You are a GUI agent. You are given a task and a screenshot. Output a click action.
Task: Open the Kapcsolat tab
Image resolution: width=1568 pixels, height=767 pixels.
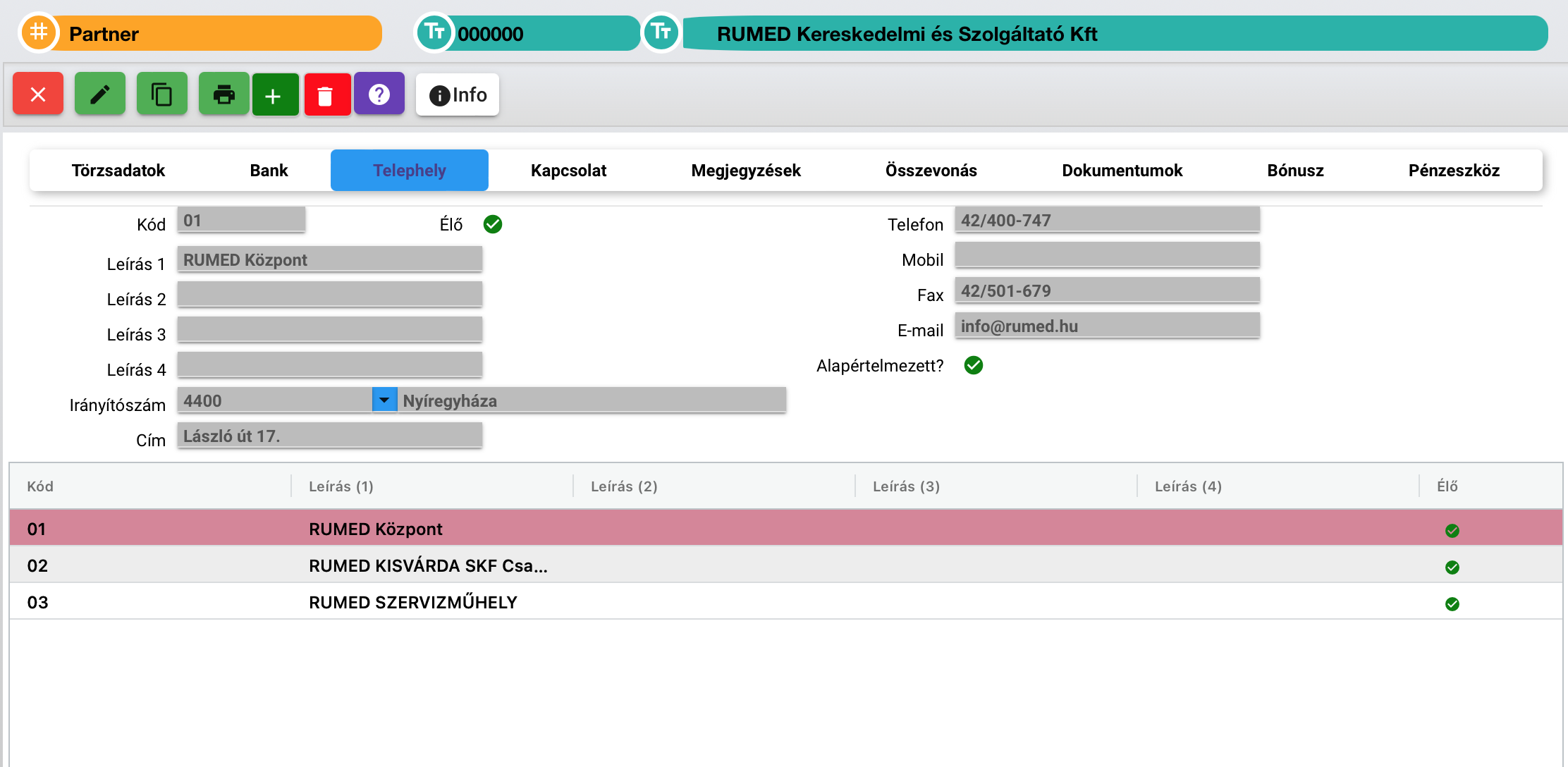(568, 171)
